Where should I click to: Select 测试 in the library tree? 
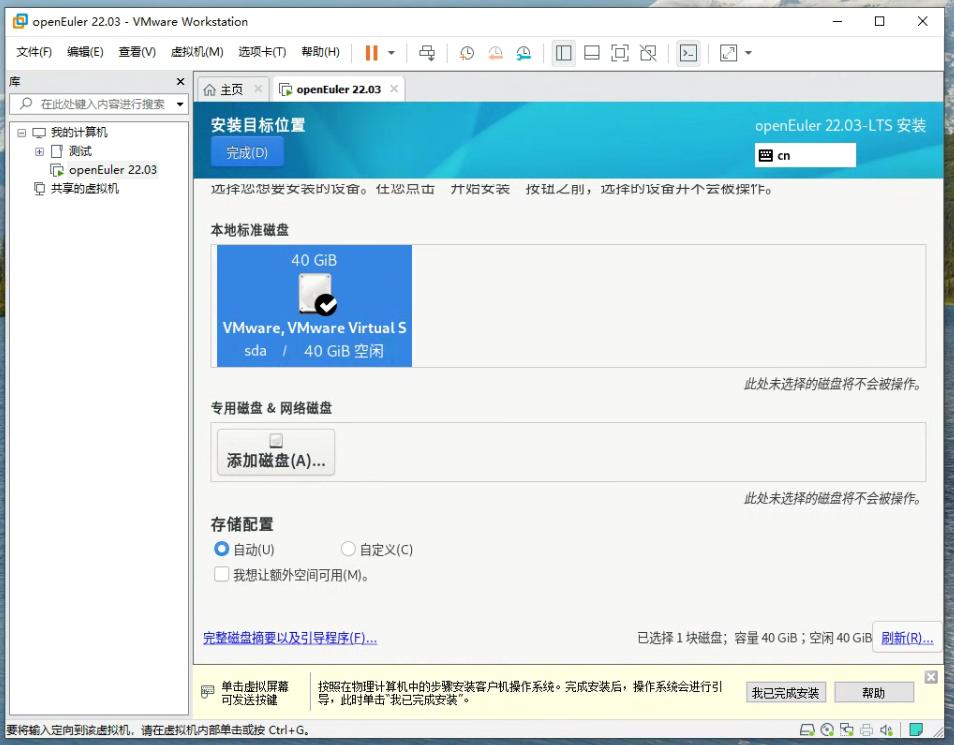click(80, 152)
